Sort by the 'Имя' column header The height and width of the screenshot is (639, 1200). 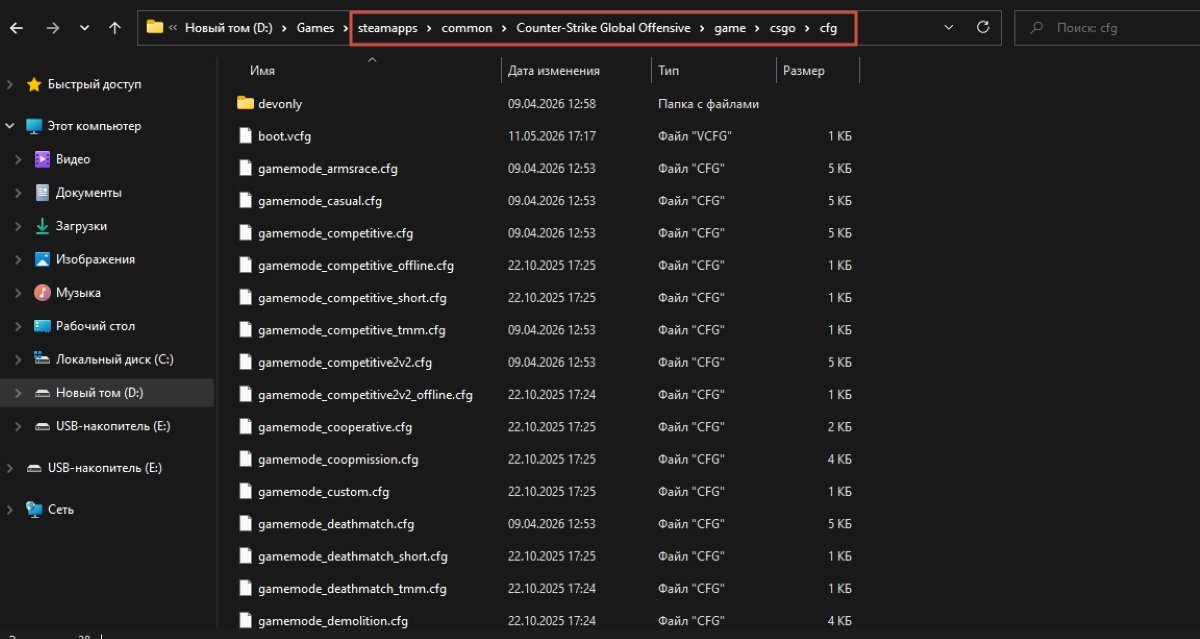click(262, 71)
